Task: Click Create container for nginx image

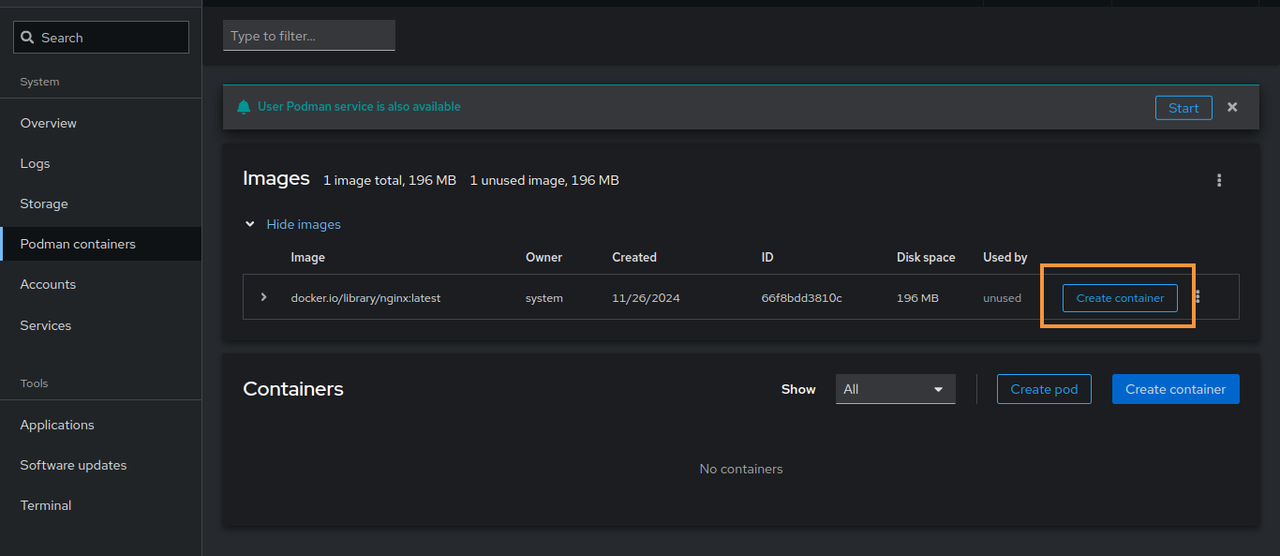Action: tap(1120, 298)
